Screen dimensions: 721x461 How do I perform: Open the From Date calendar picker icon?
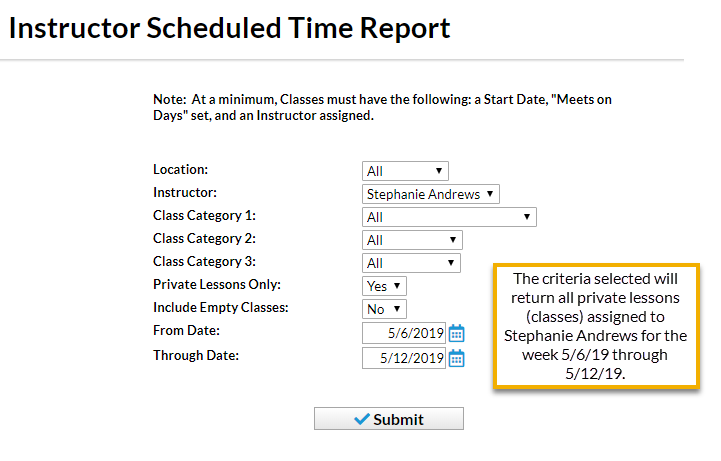[457, 333]
